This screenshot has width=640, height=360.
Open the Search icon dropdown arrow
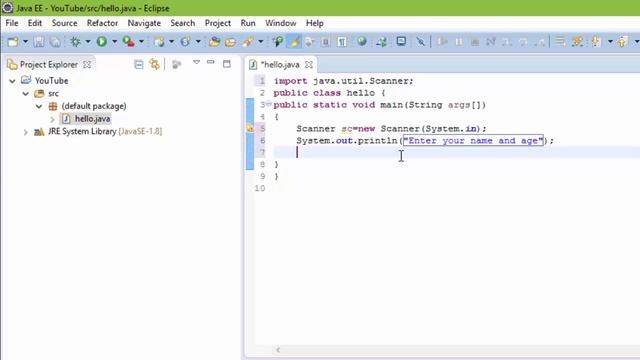pos(260,42)
